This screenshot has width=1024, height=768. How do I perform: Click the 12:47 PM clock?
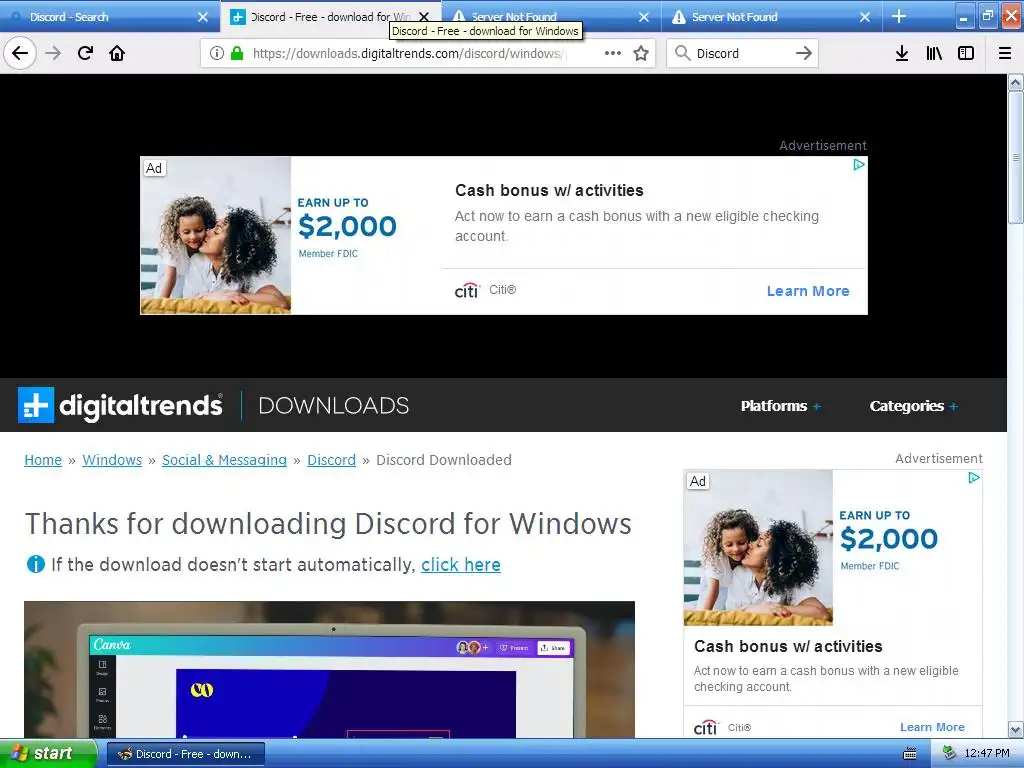[x=987, y=754]
